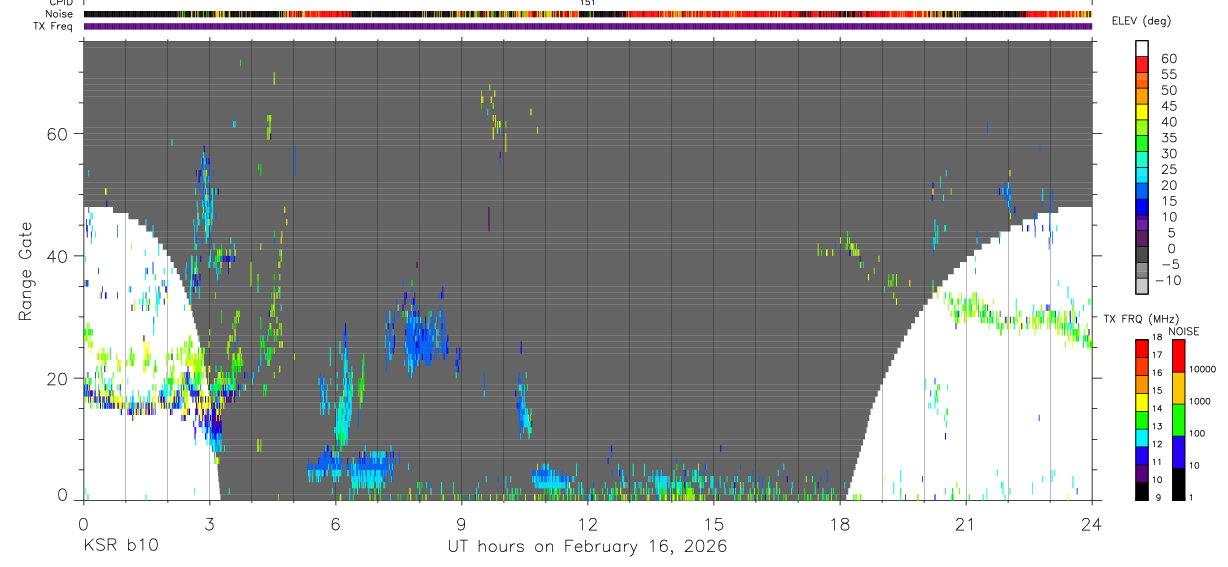
Task: Click the red top block of TX FRQ bar
Action: click(x=1141, y=349)
